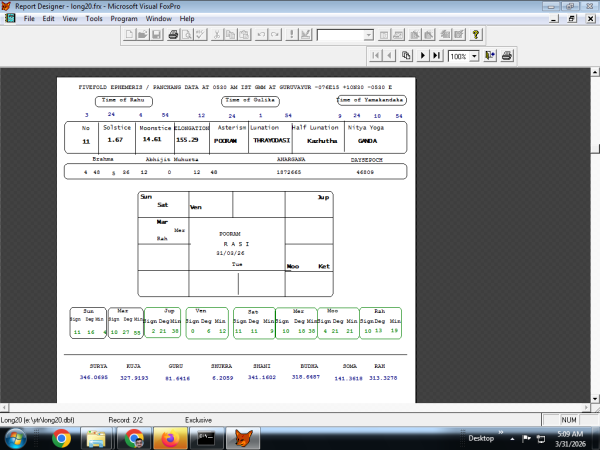
Task: Click the Visual FoxPro taskbar icon
Action: click(244, 437)
